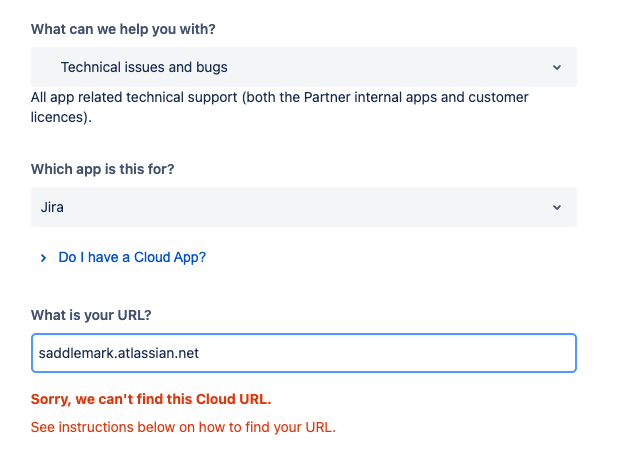Select the 'Technical issues and bugs' value text

point(144,68)
